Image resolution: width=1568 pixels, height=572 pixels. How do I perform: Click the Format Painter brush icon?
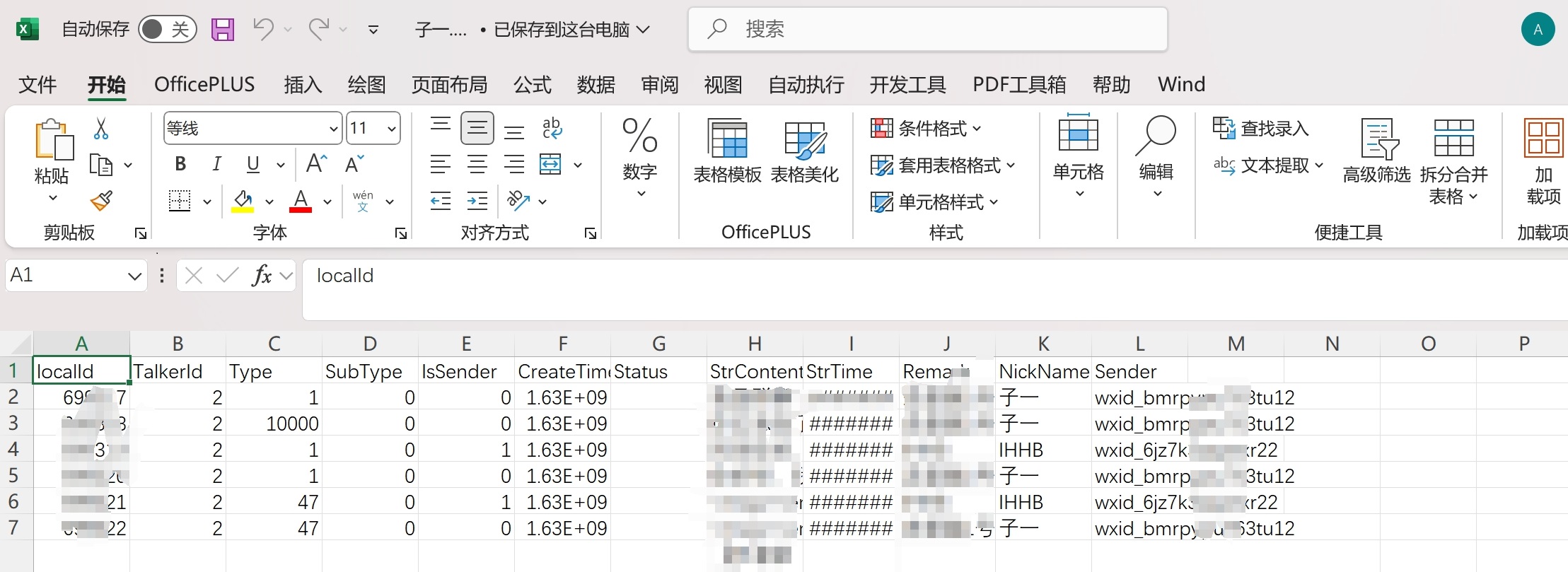[x=101, y=202]
